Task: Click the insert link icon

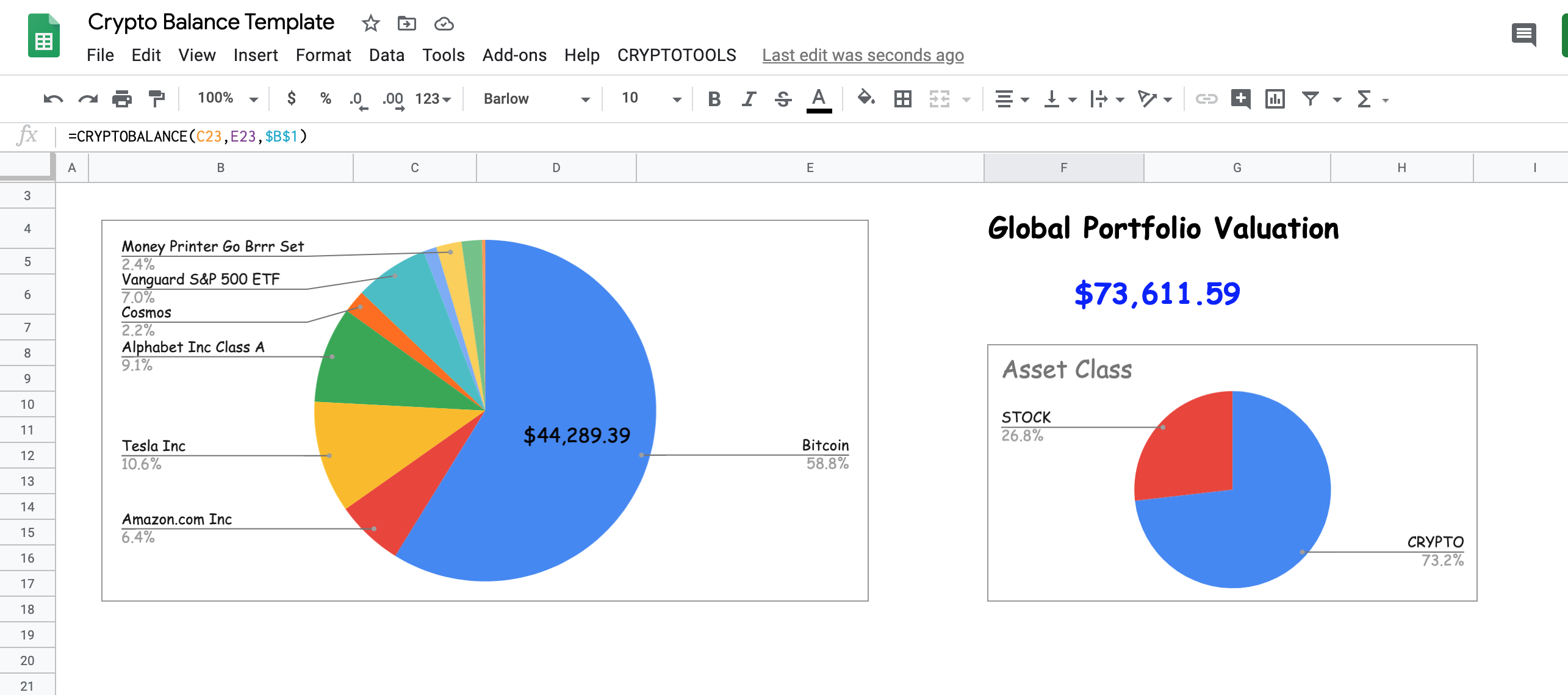Action: [x=1206, y=99]
